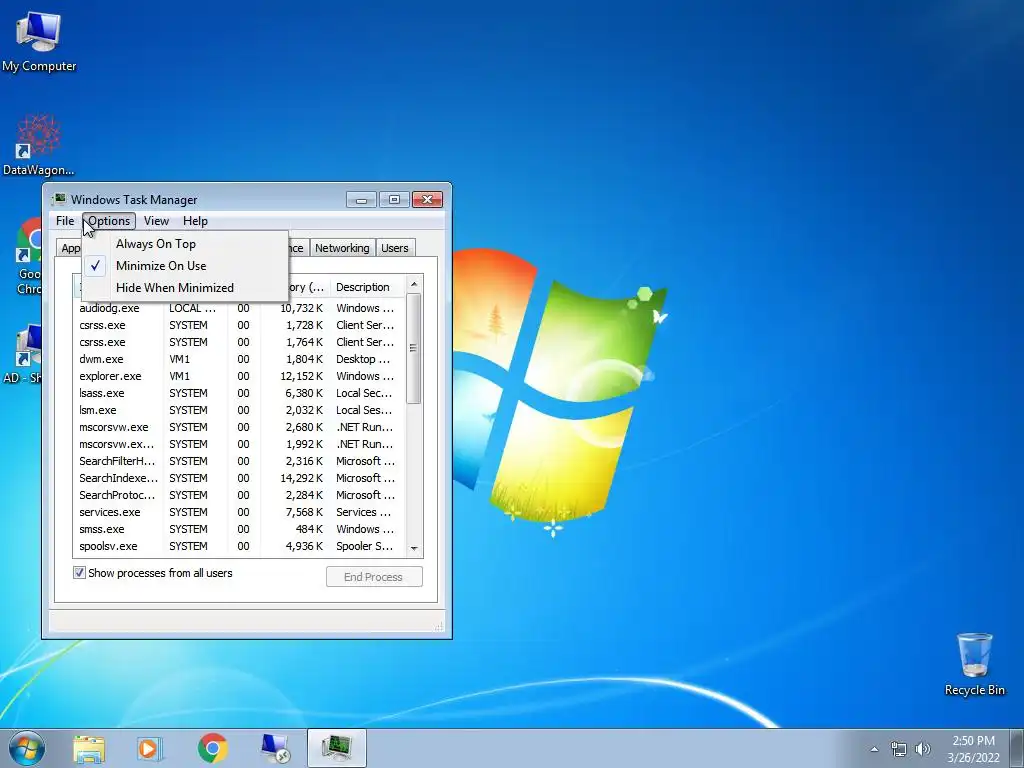Select the SearchFilterH... process
1024x768 pixels.
pos(239,460)
